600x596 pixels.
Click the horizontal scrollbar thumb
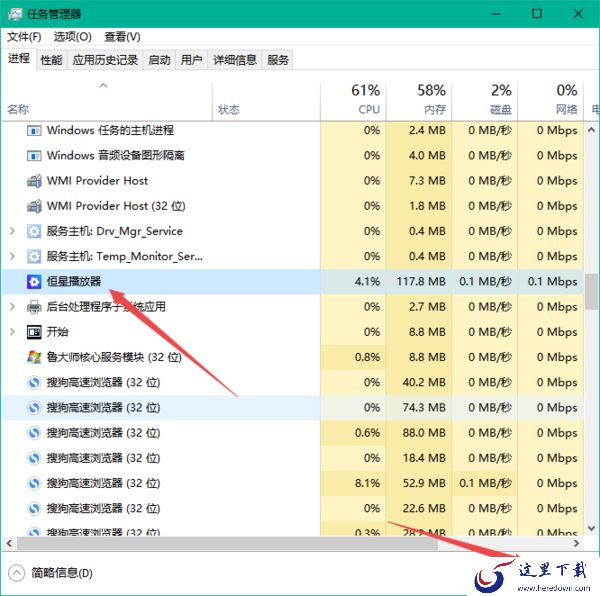click(227, 543)
